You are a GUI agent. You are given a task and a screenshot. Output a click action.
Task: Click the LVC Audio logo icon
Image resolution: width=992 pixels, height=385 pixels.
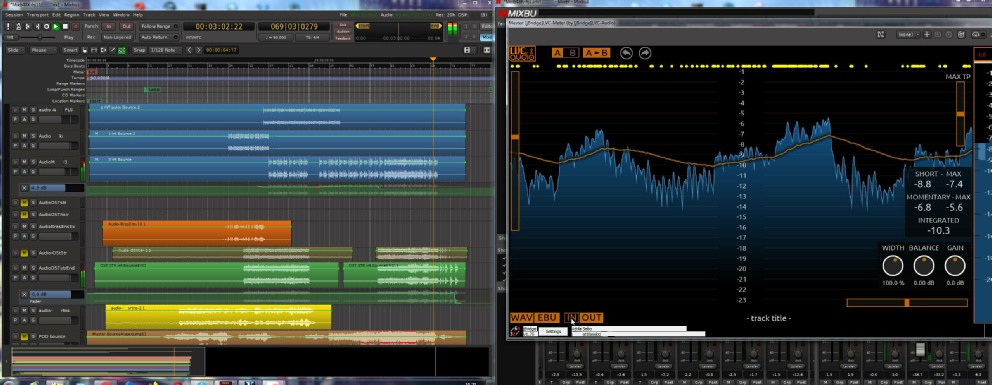click(x=522, y=54)
